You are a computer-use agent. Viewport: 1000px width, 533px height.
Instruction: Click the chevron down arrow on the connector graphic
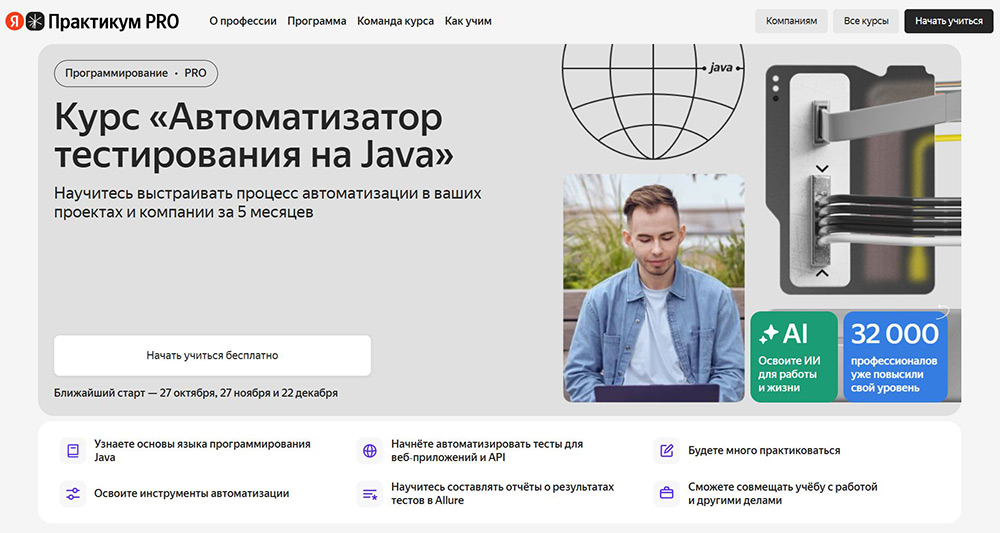click(822, 169)
